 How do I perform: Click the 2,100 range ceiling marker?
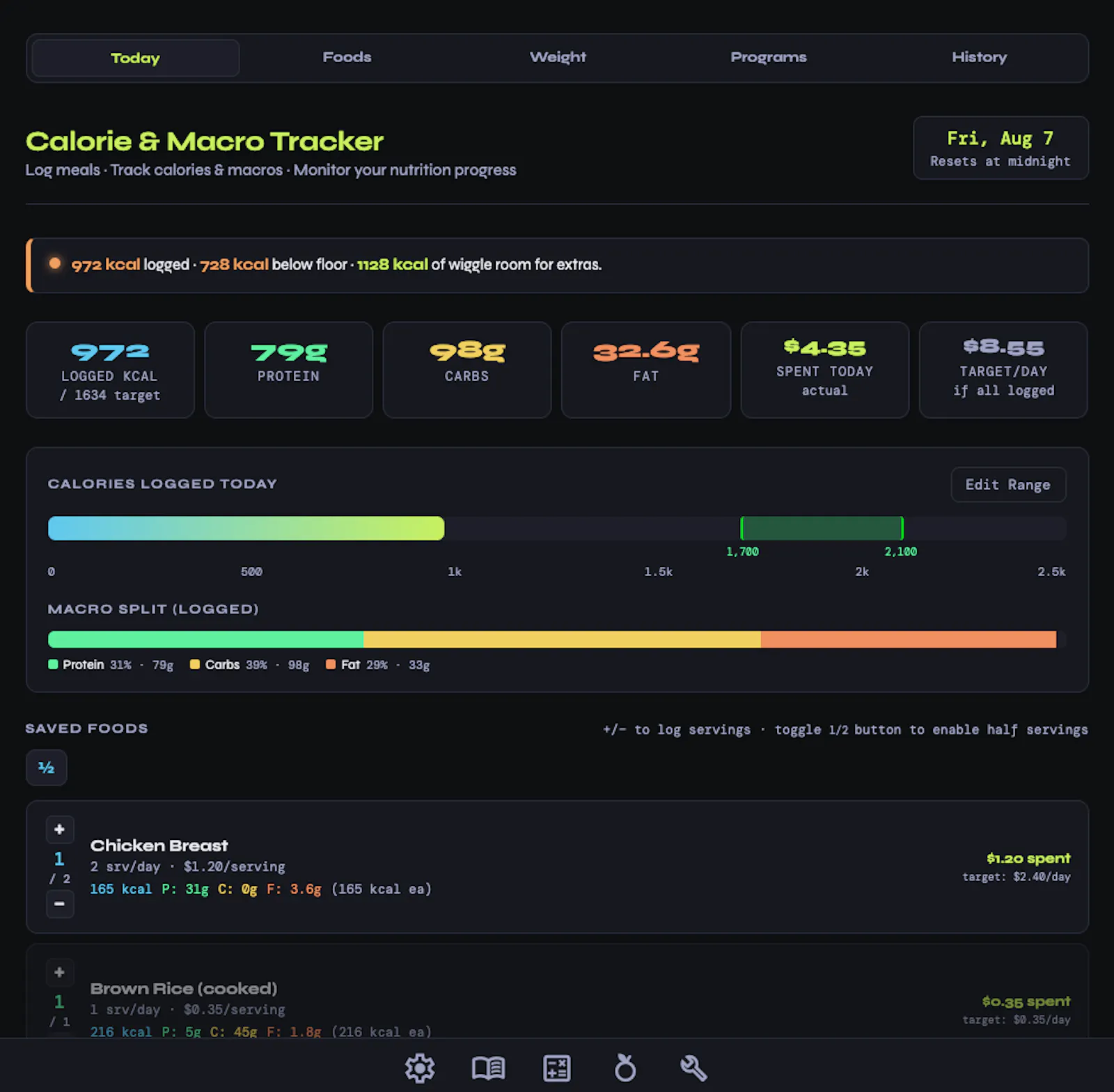(x=900, y=552)
